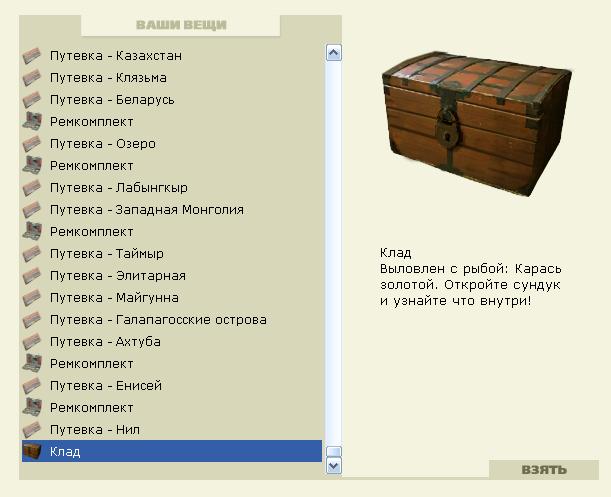Click the ticket icon beside Путевка - Элитарная
611x497 pixels.
32,276
